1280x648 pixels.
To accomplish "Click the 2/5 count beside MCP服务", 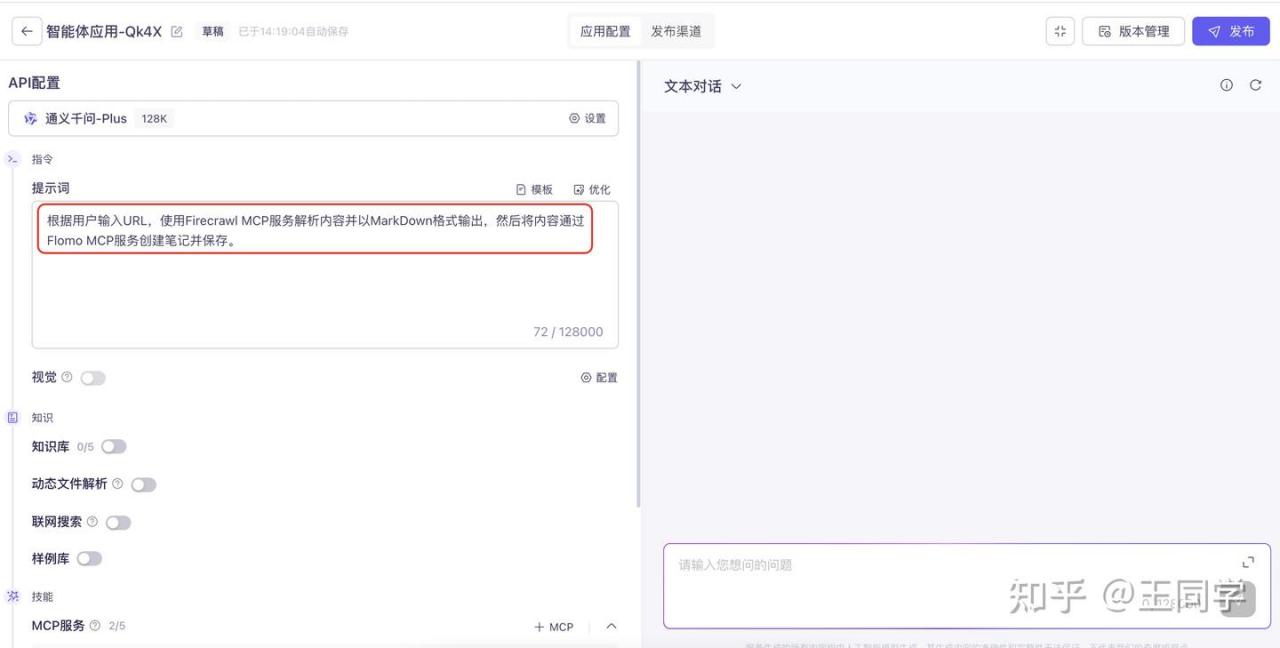I will (x=117, y=626).
